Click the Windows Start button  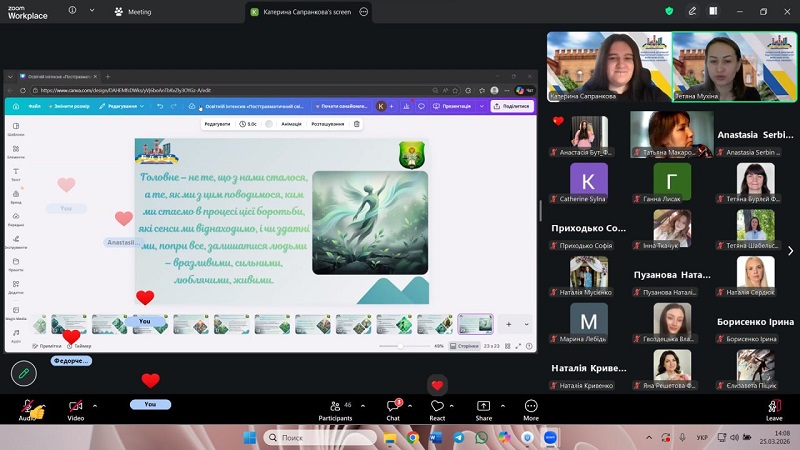pos(251,438)
